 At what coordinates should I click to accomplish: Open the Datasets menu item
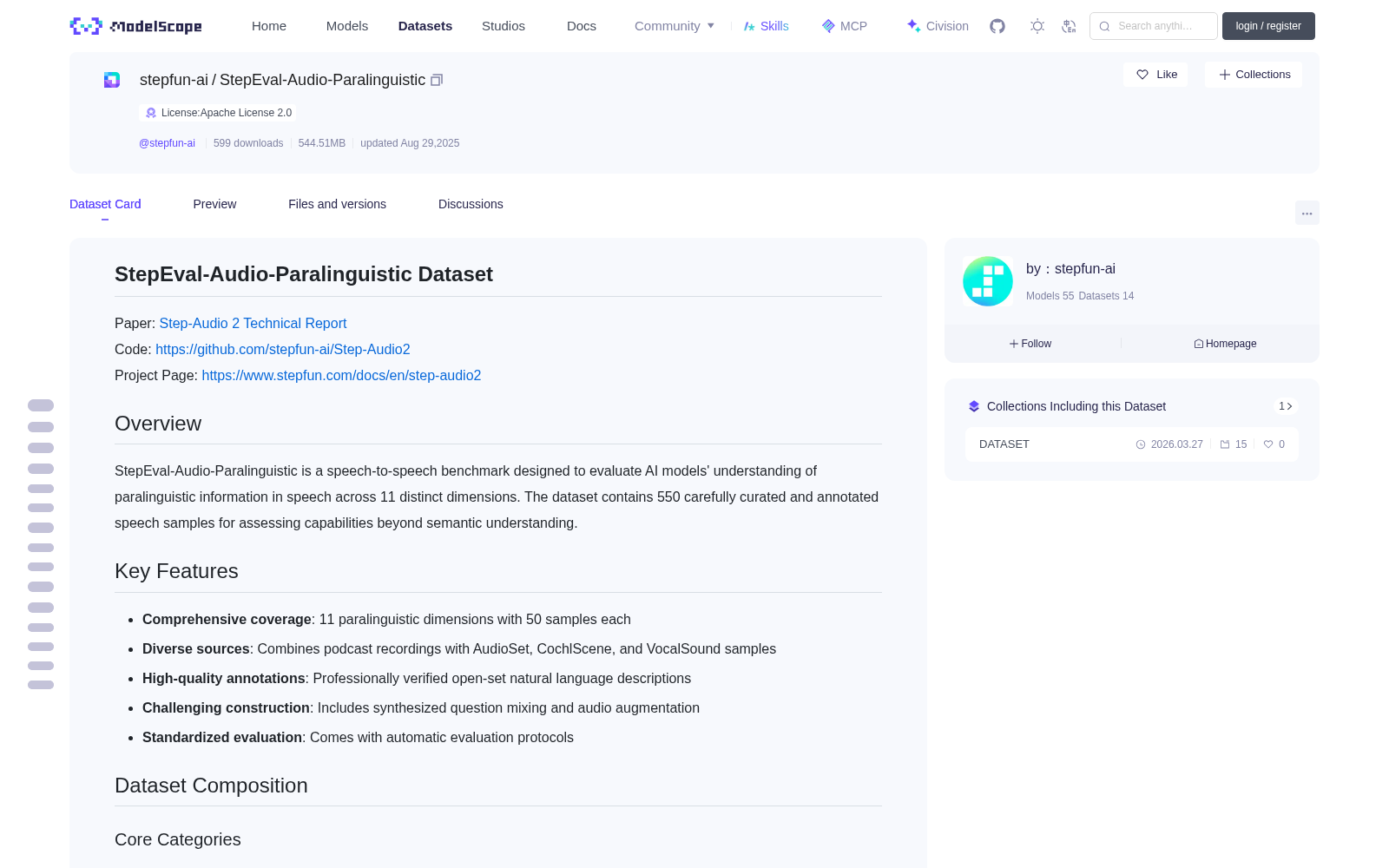point(425,26)
